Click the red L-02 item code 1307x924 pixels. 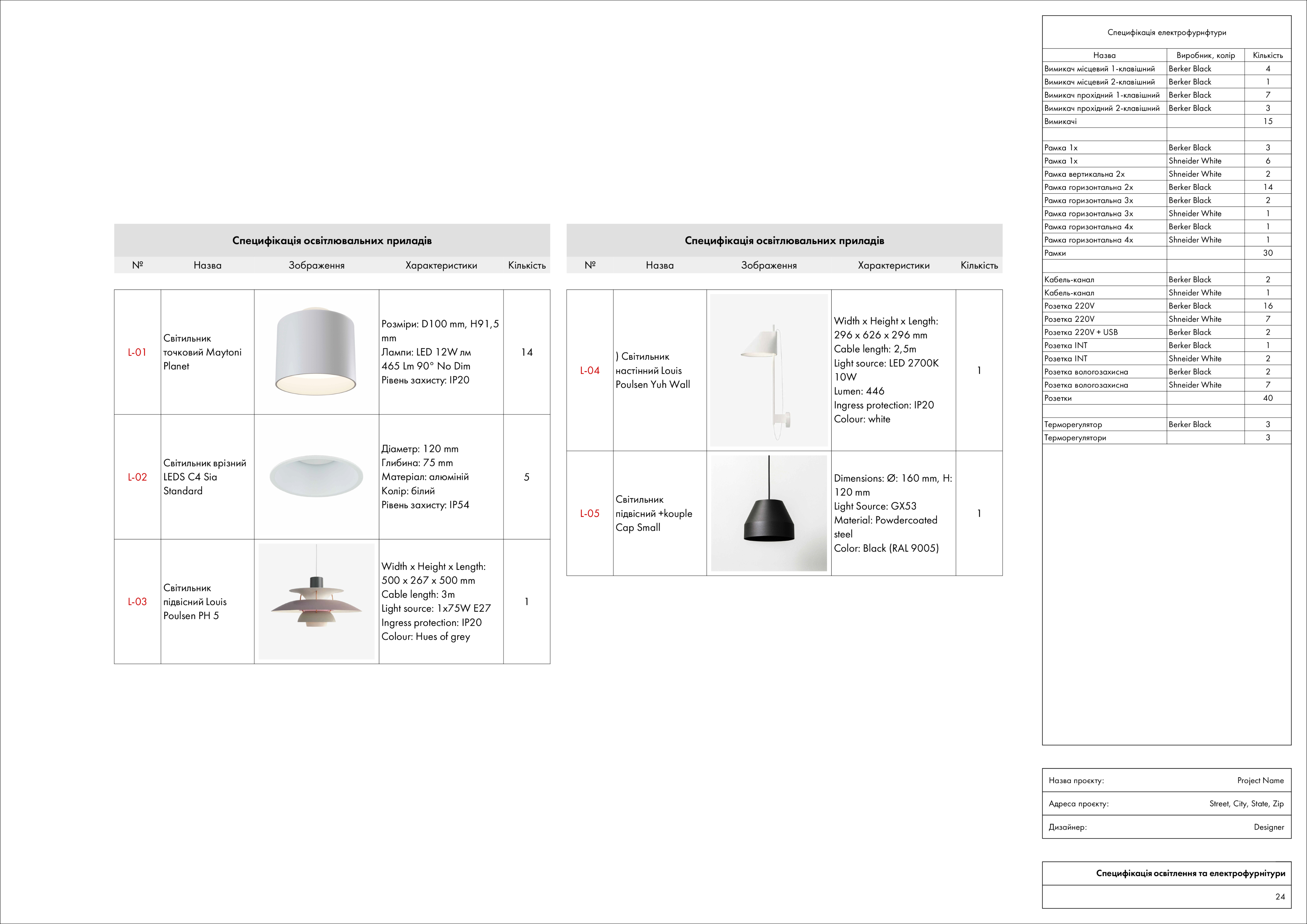point(137,477)
